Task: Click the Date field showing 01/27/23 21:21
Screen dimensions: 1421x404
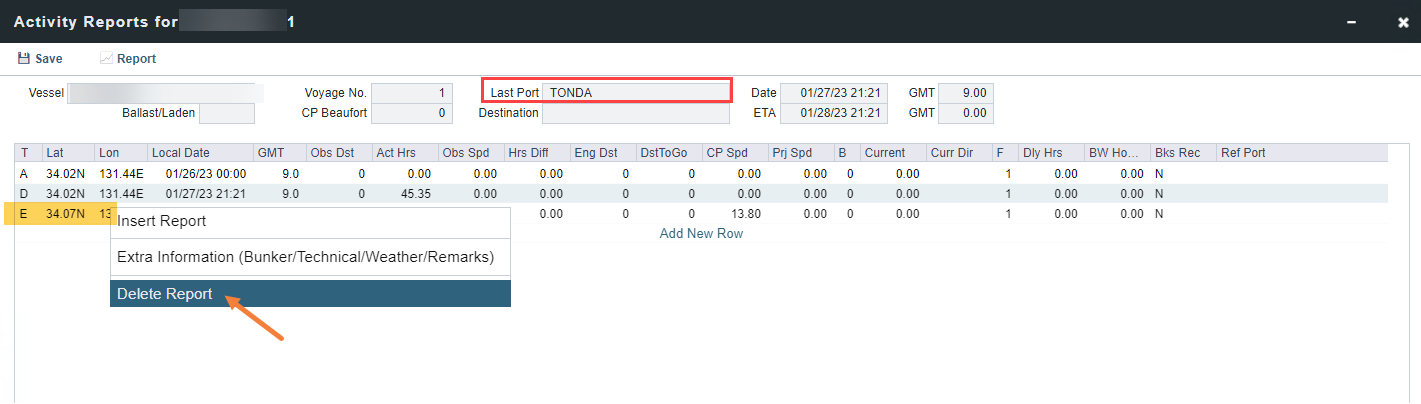Action: pyautogui.click(x=833, y=93)
